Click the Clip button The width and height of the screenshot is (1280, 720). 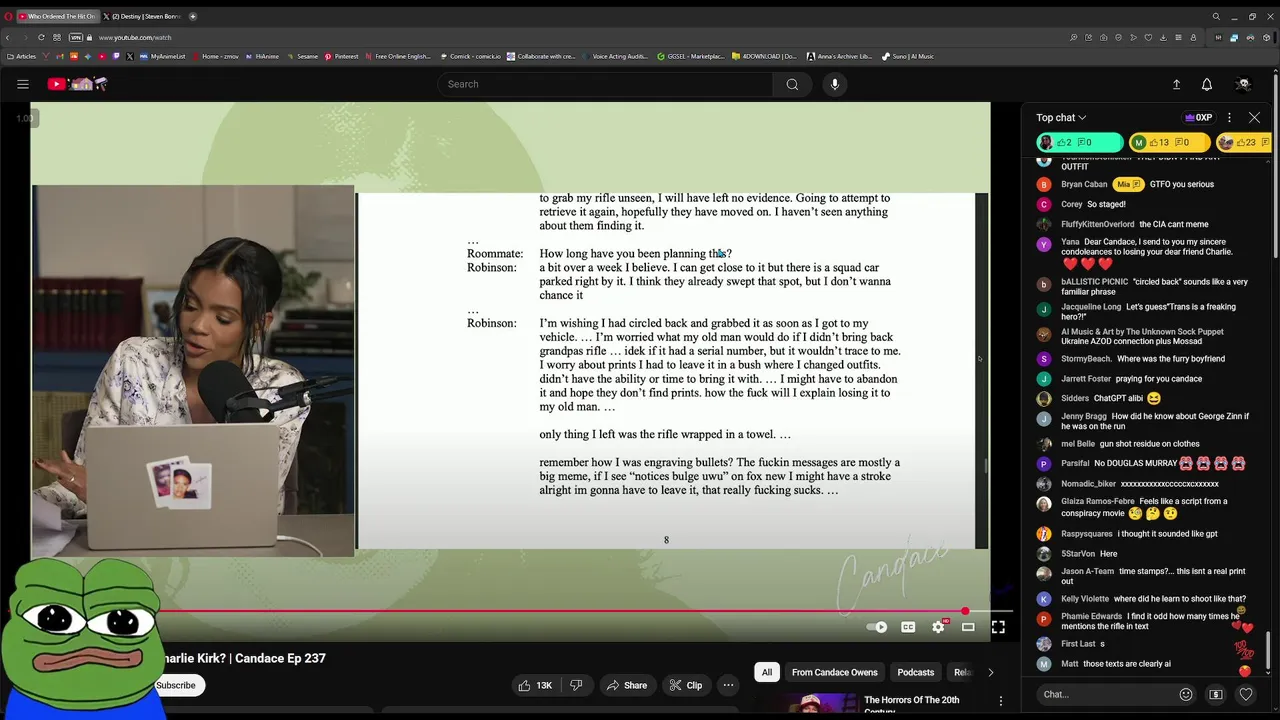point(685,685)
